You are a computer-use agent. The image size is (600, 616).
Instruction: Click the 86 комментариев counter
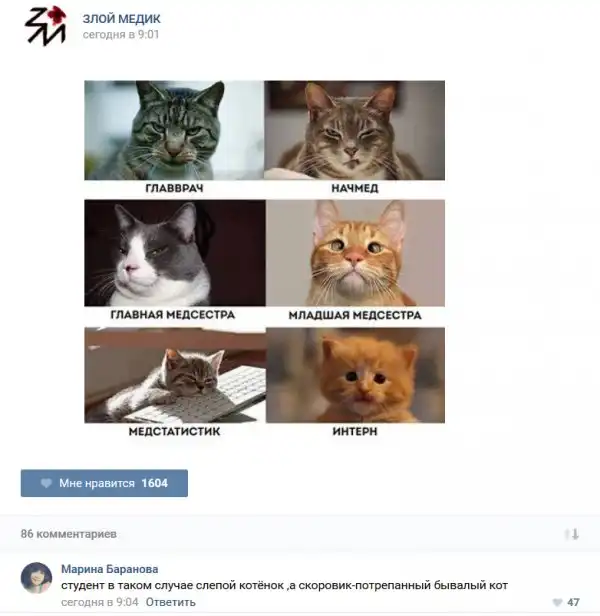pos(69,534)
